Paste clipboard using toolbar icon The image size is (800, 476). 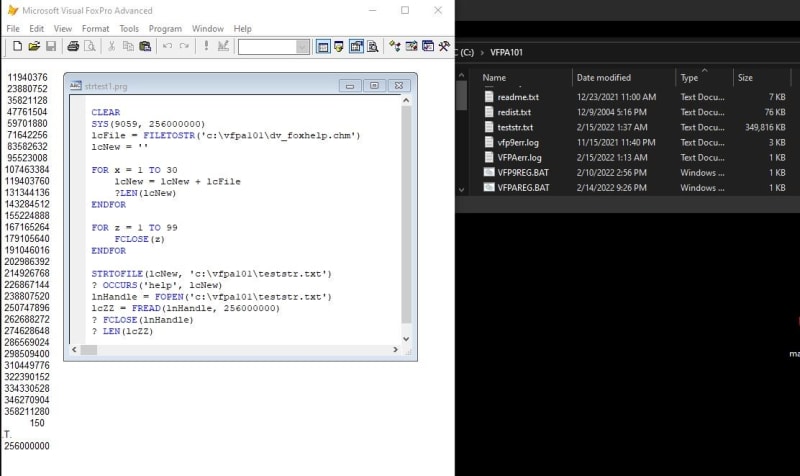coord(145,46)
